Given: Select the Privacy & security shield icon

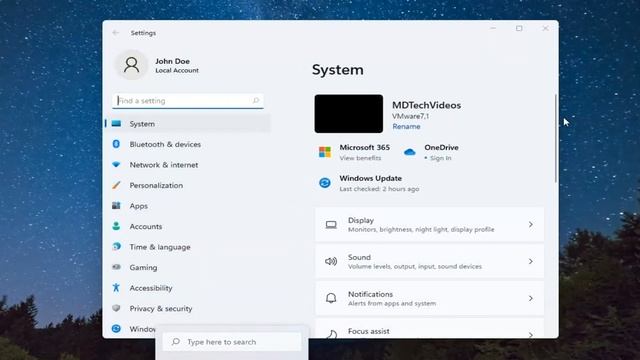Looking at the screenshot, I should coord(116,308).
